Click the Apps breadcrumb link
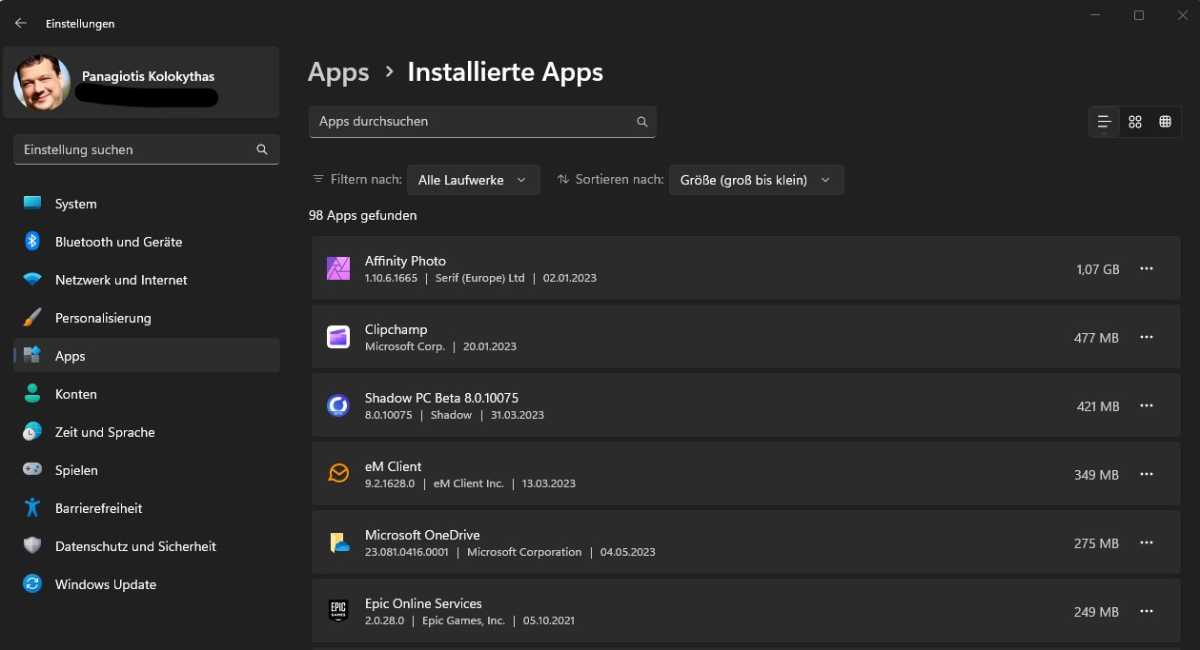 tap(338, 73)
